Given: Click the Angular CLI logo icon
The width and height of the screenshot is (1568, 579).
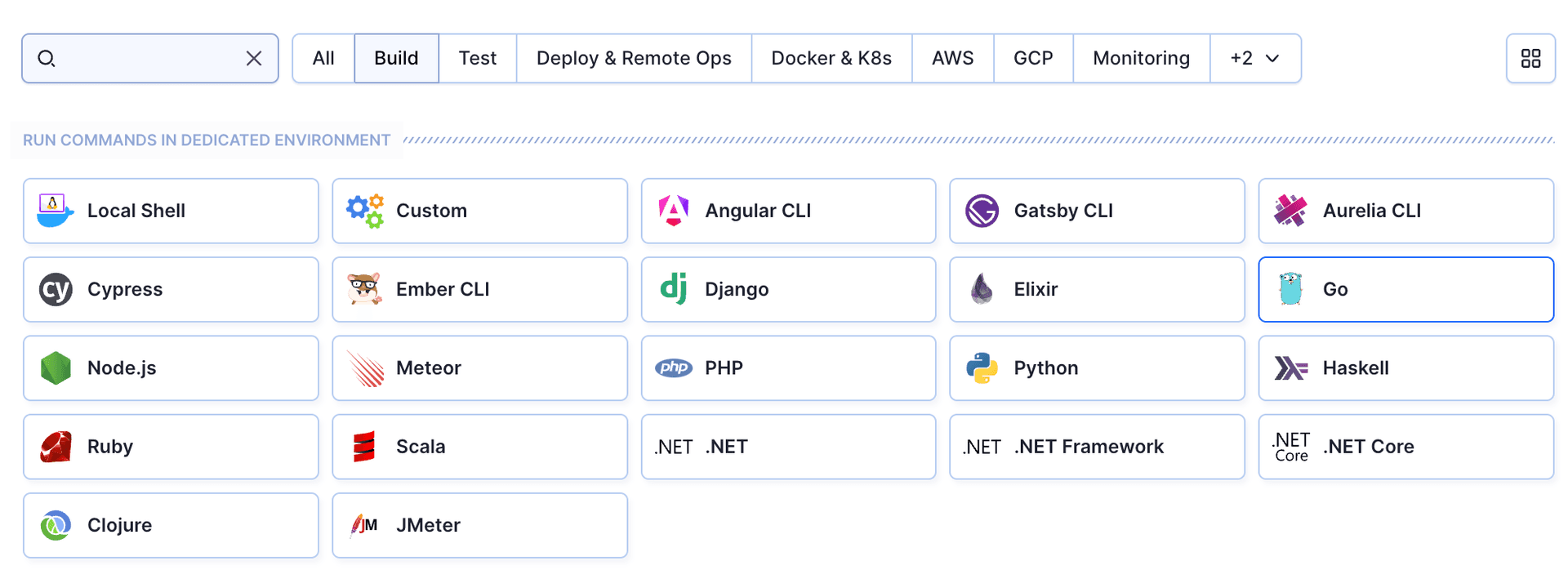Looking at the screenshot, I should (674, 211).
